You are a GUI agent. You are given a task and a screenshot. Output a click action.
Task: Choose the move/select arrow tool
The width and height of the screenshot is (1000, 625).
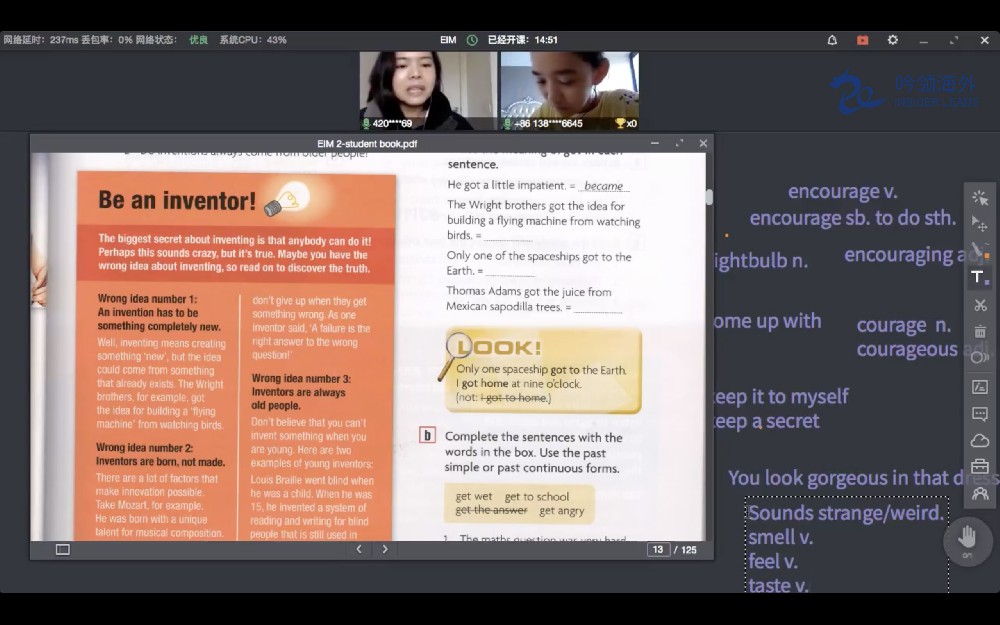pos(980,223)
